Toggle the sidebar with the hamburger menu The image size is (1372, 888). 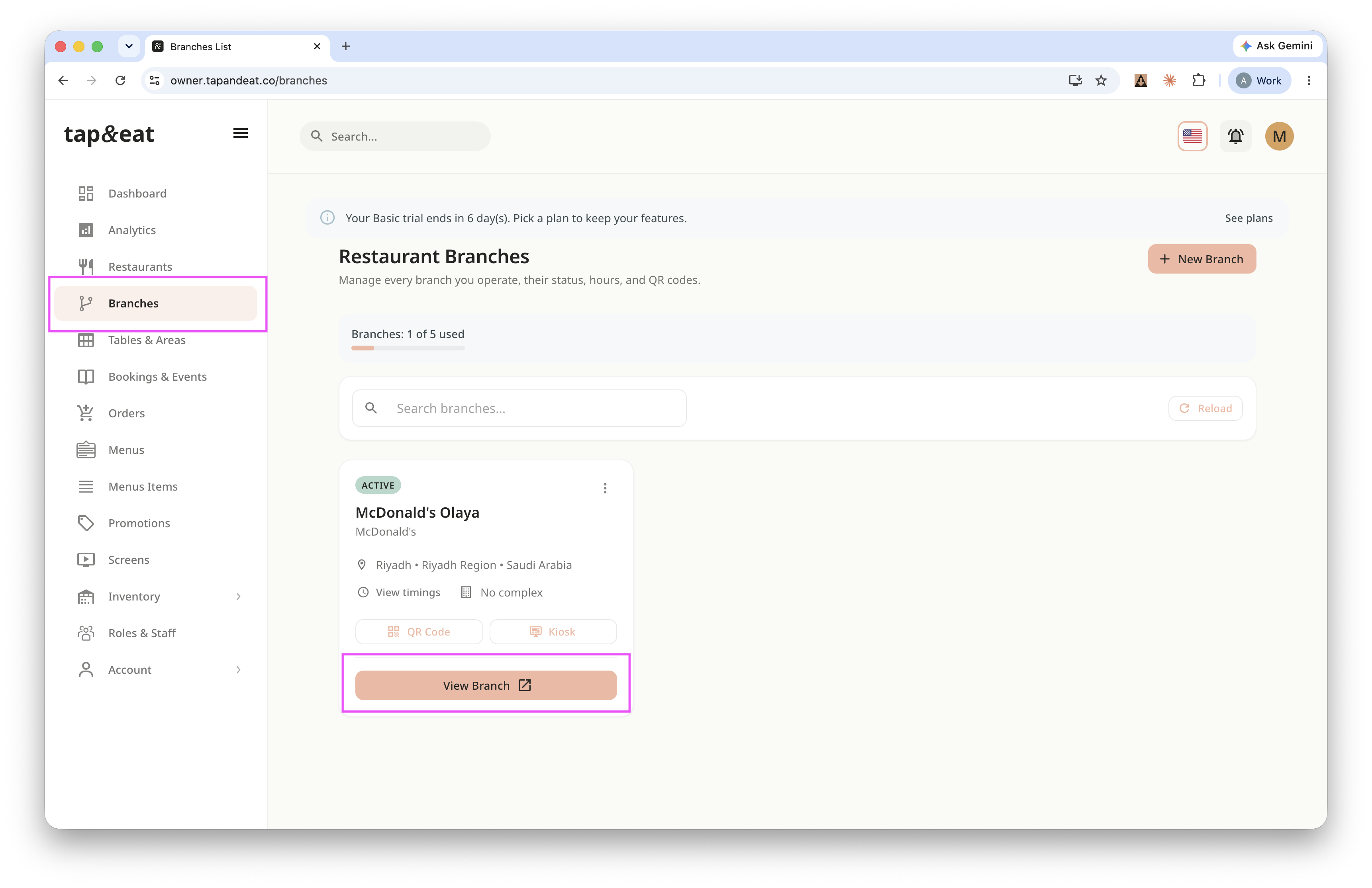click(x=240, y=134)
